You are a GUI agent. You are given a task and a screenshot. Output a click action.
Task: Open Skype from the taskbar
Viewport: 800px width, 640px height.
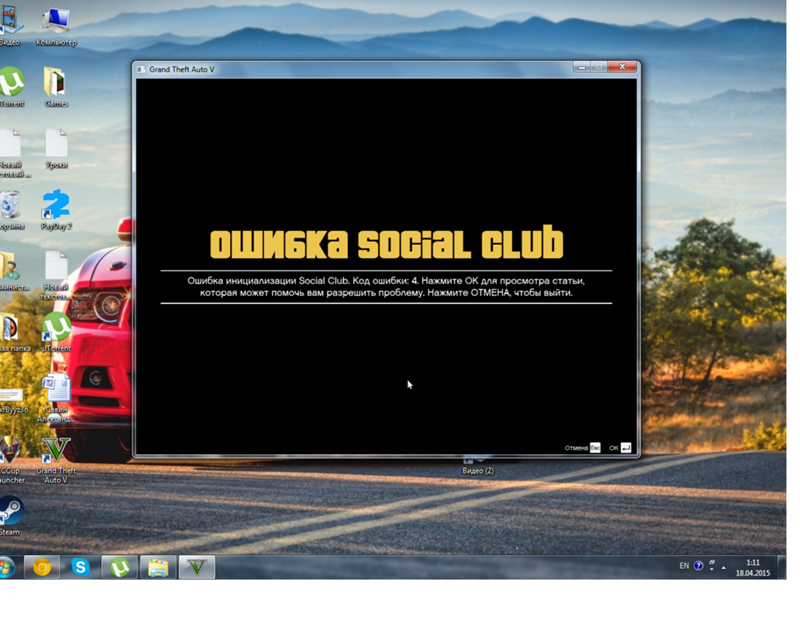click(x=81, y=567)
